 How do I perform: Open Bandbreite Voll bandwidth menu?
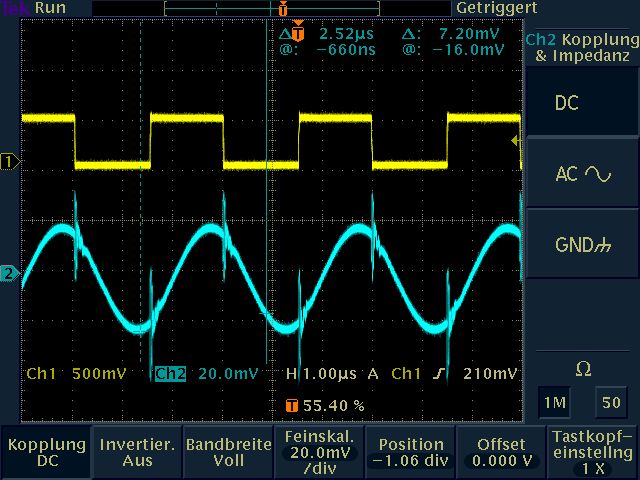228,452
